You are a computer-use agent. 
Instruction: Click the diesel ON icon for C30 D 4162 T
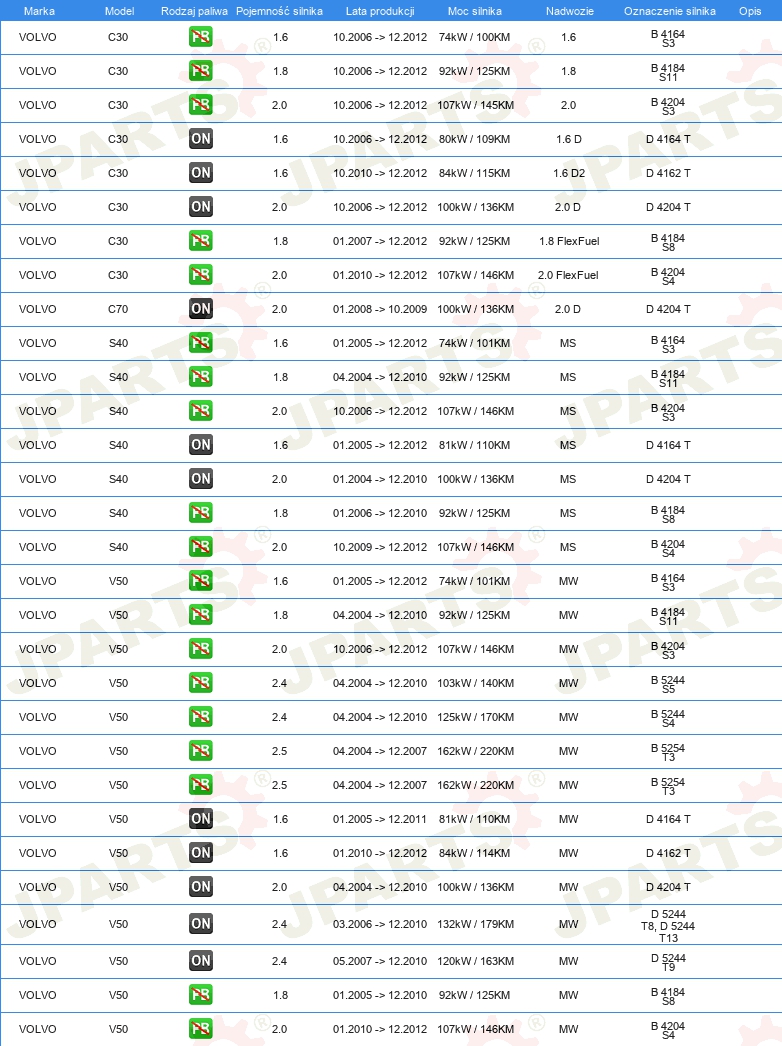(201, 173)
